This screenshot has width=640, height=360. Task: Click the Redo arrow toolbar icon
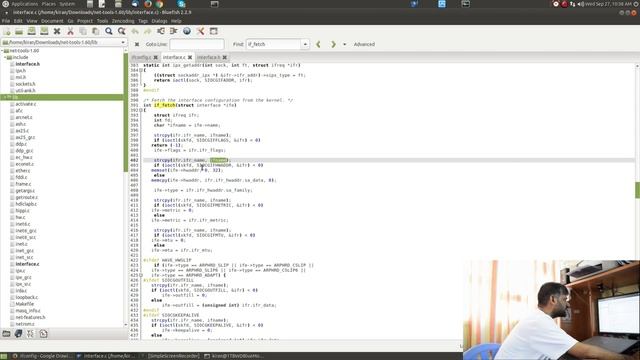pyautogui.click(x=147, y=31)
